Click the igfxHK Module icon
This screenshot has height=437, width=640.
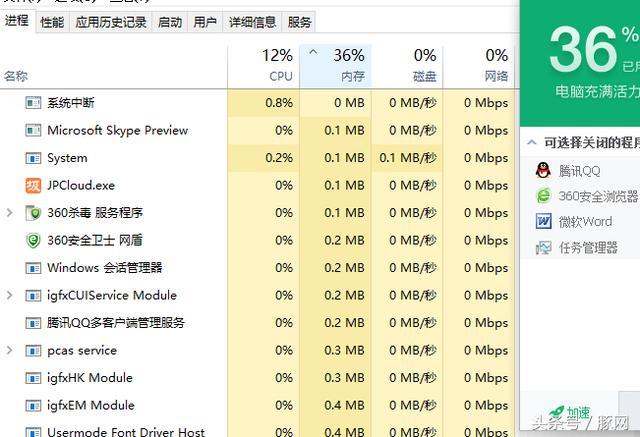tap(33, 378)
